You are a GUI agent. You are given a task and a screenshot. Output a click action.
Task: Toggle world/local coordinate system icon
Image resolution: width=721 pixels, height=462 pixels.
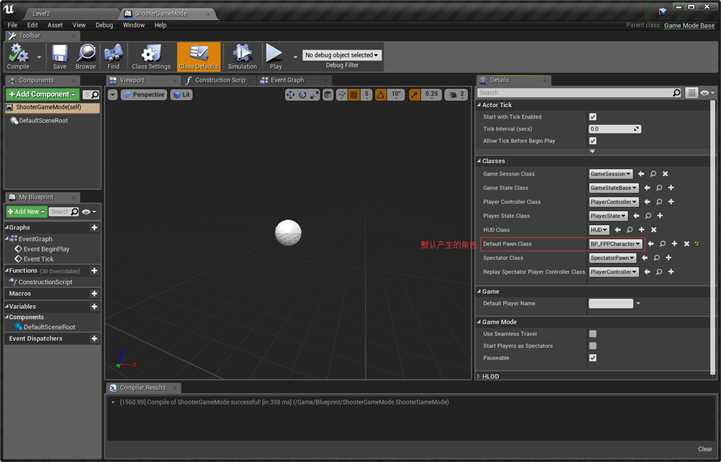pyautogui.click(x=328, y=95)
